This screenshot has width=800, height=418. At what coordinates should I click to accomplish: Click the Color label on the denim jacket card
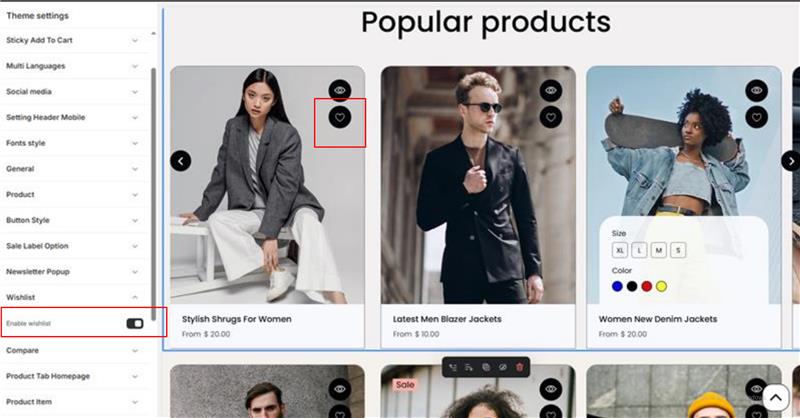pyautogui.click(x=621, y=271)
